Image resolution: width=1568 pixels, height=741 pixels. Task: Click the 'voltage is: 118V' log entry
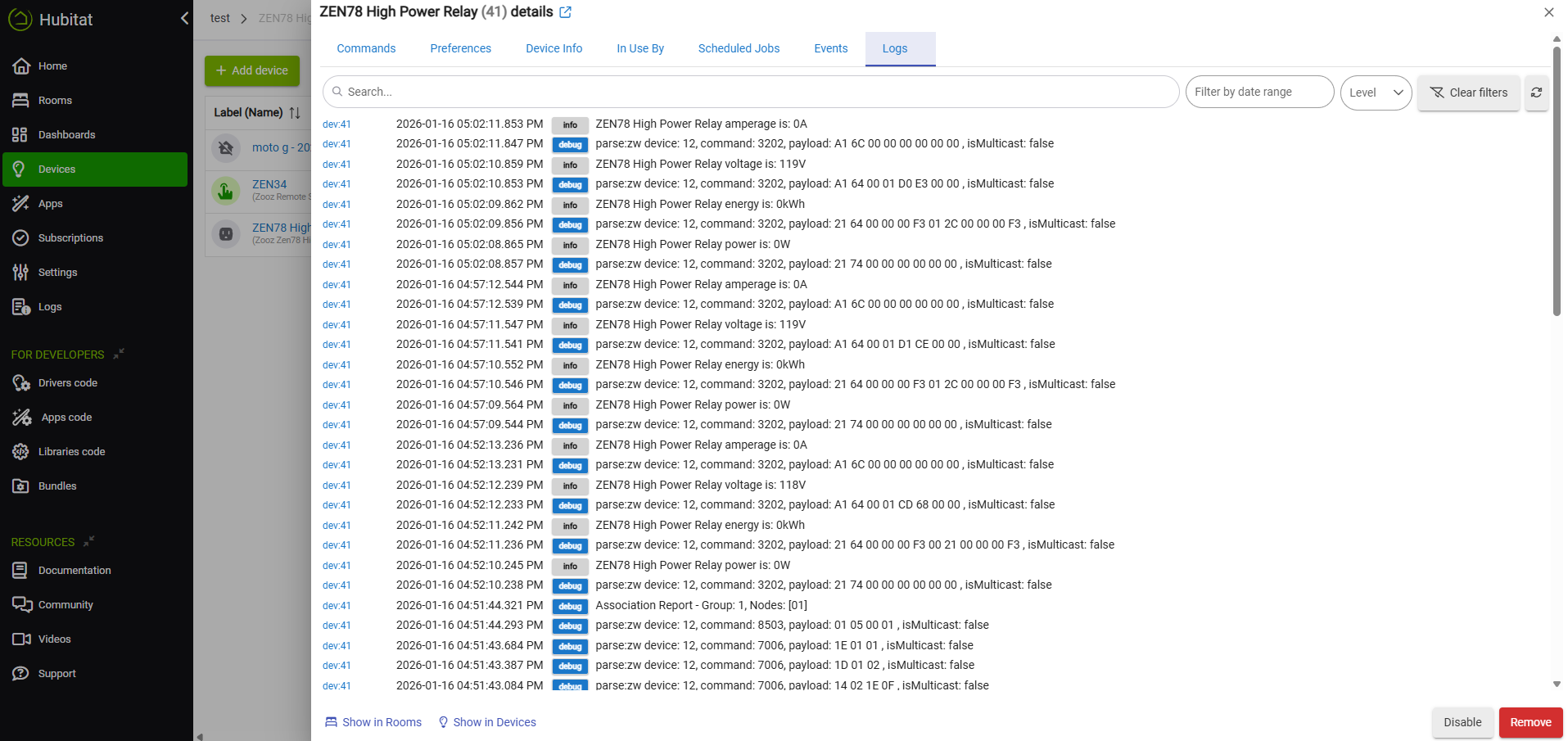click(700, 485)
